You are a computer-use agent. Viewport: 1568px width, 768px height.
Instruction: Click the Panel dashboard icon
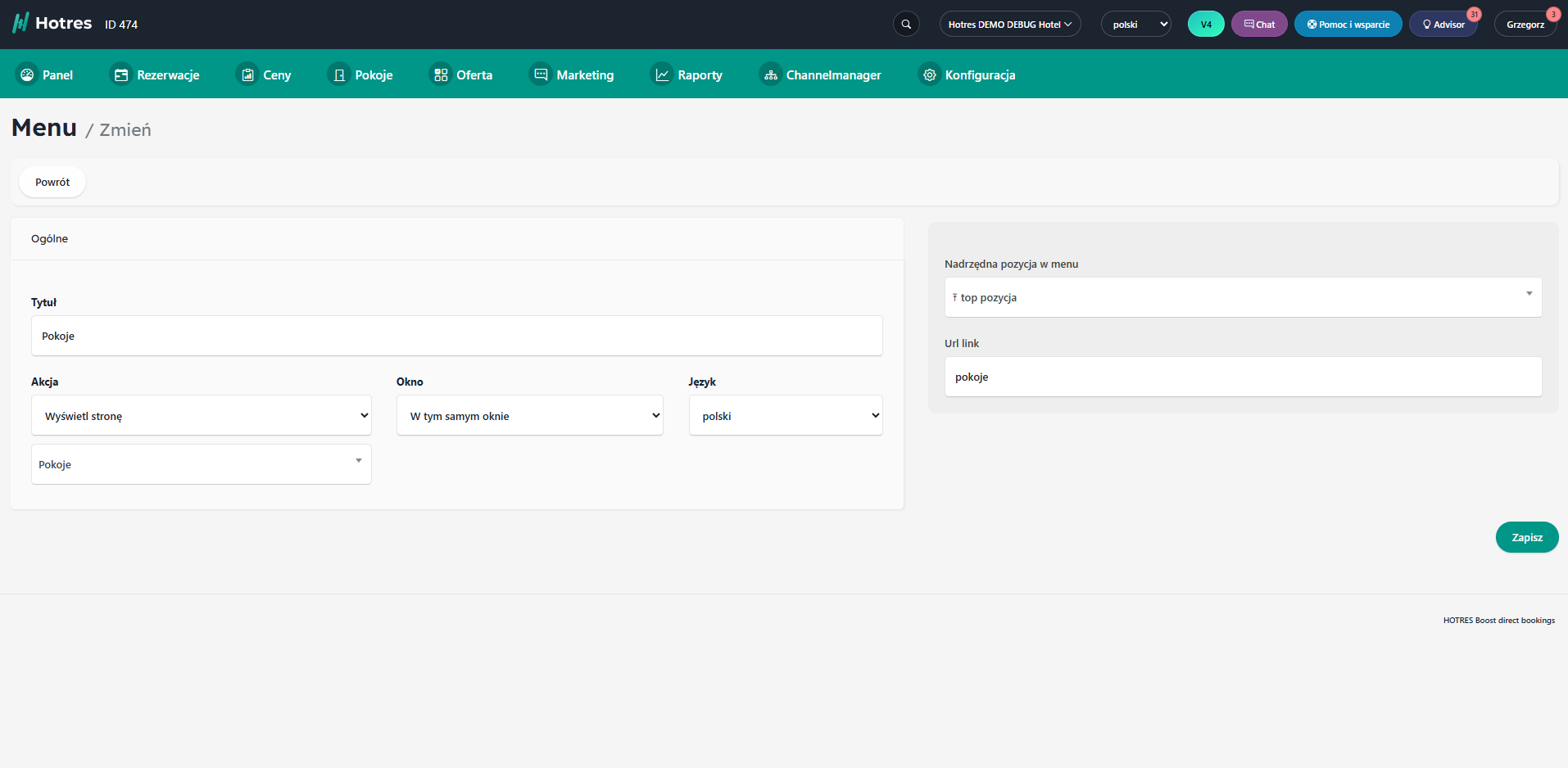pyautogui.click(x=27, y=75)
